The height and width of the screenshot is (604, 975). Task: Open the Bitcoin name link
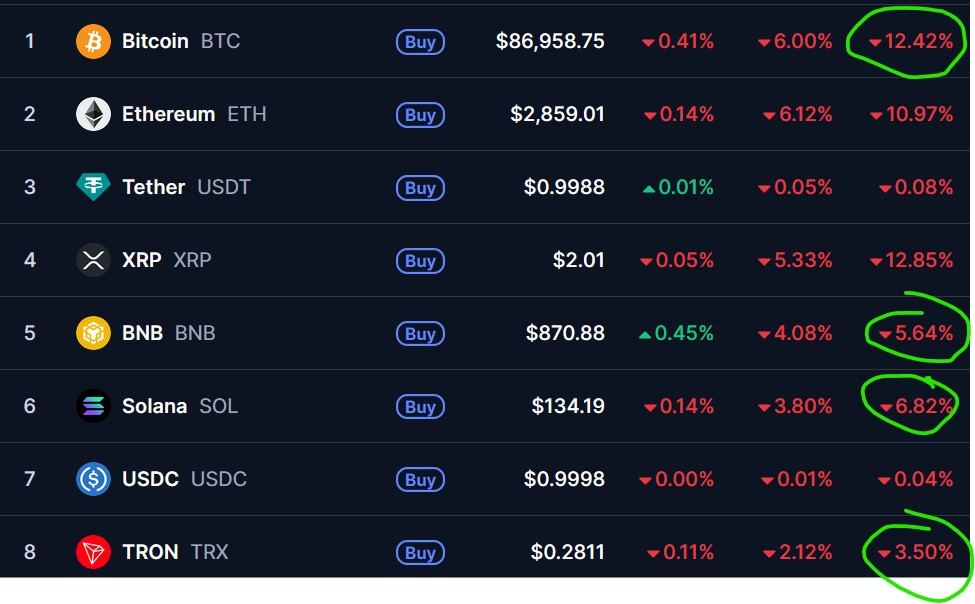point(155,42)
